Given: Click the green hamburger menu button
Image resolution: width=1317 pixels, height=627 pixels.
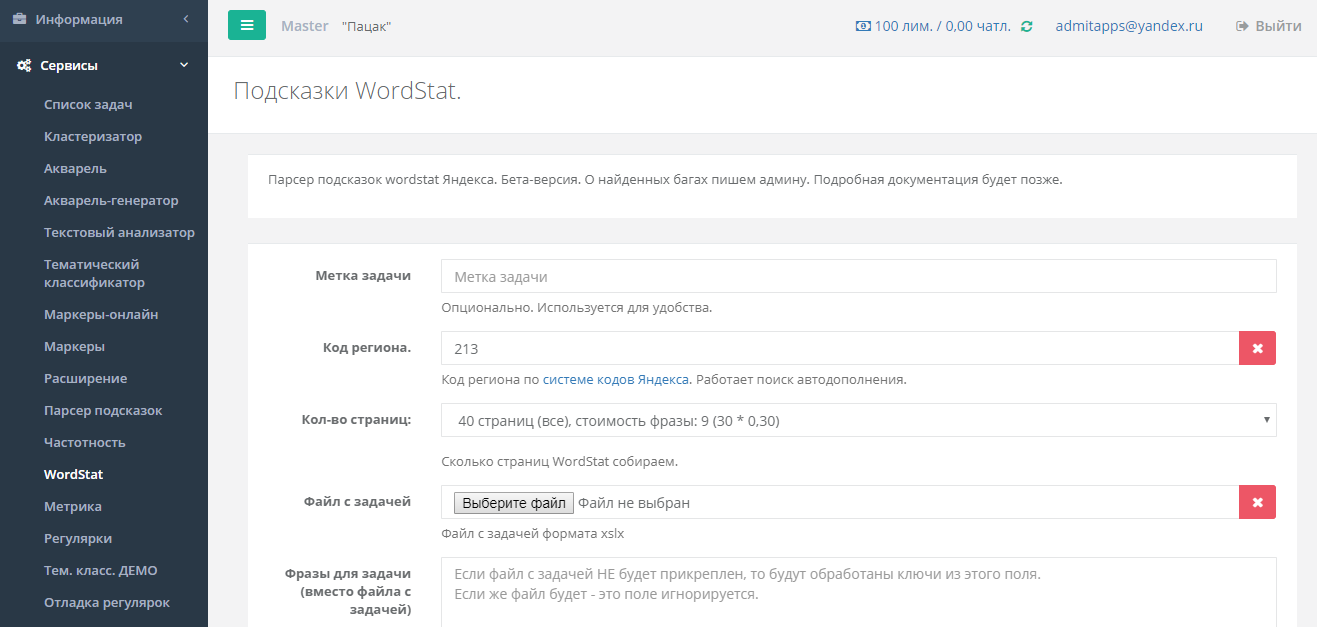Looking at the screenshot, I should (247, 26).
